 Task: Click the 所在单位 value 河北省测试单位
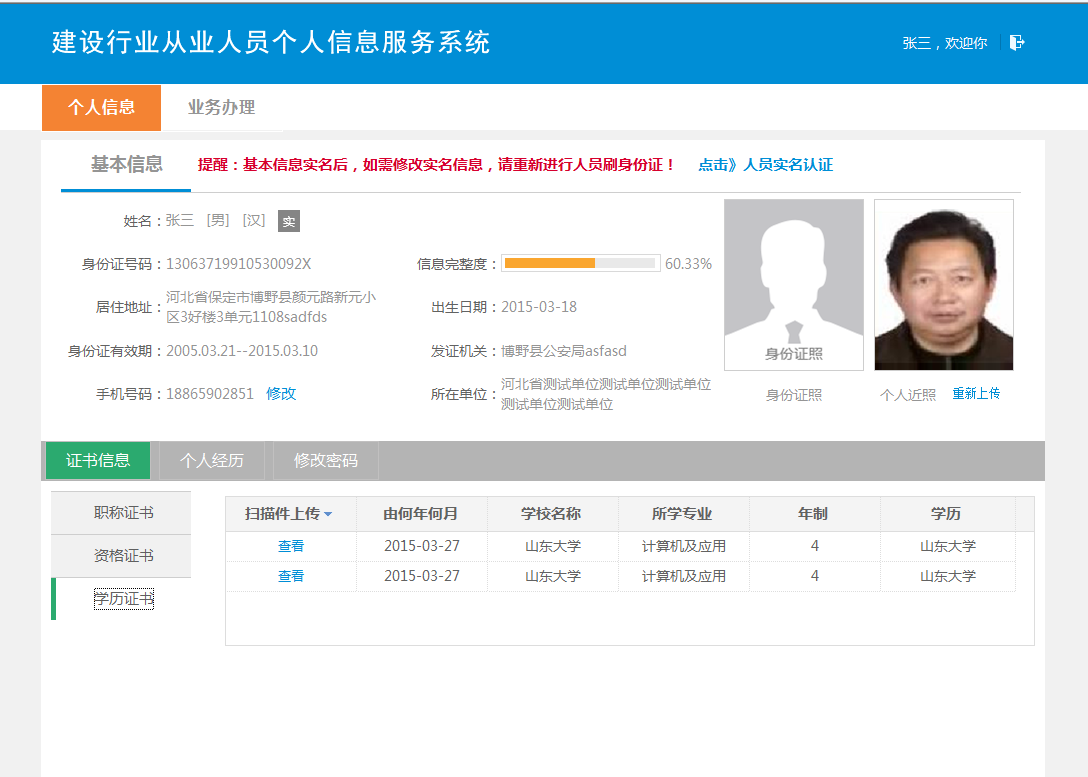click(606, 394)
